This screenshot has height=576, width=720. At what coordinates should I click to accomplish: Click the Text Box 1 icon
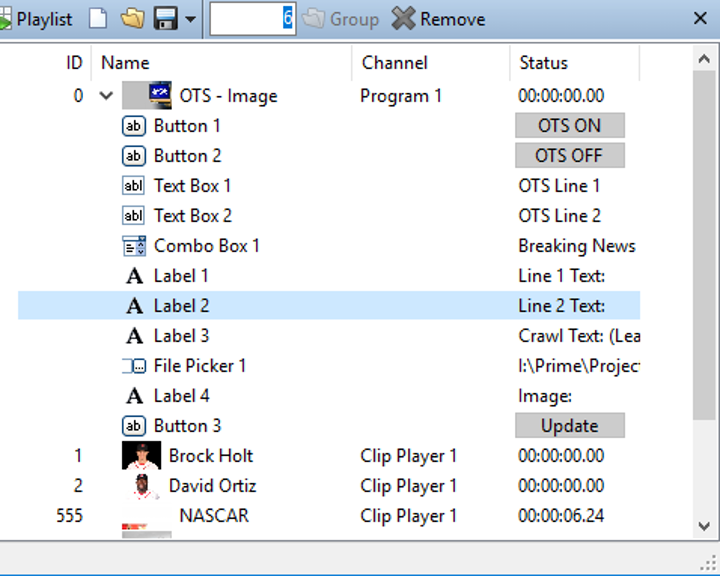pyautogui.click(x=133, y=186)
